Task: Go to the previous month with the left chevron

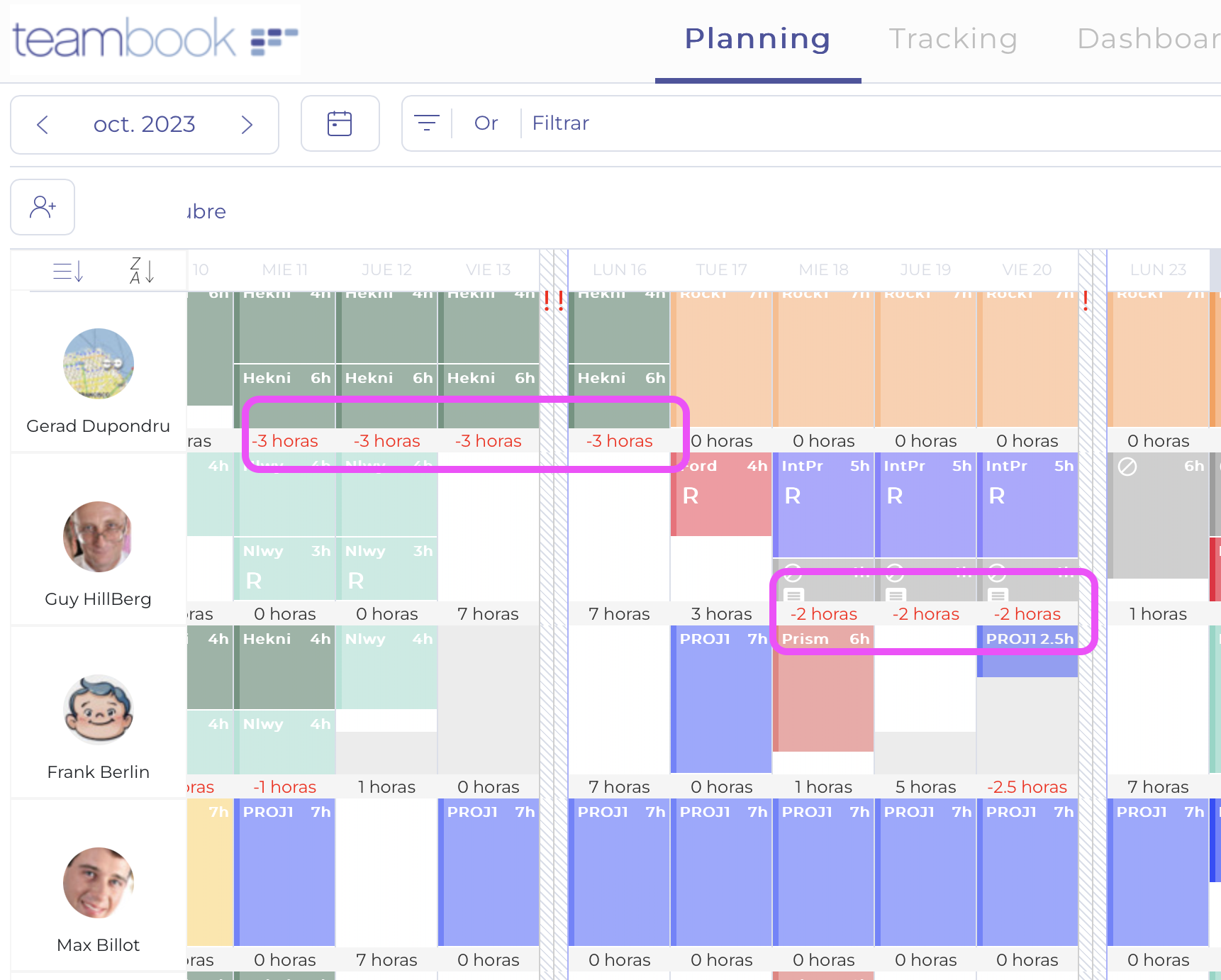Action: tap(42, 124)
